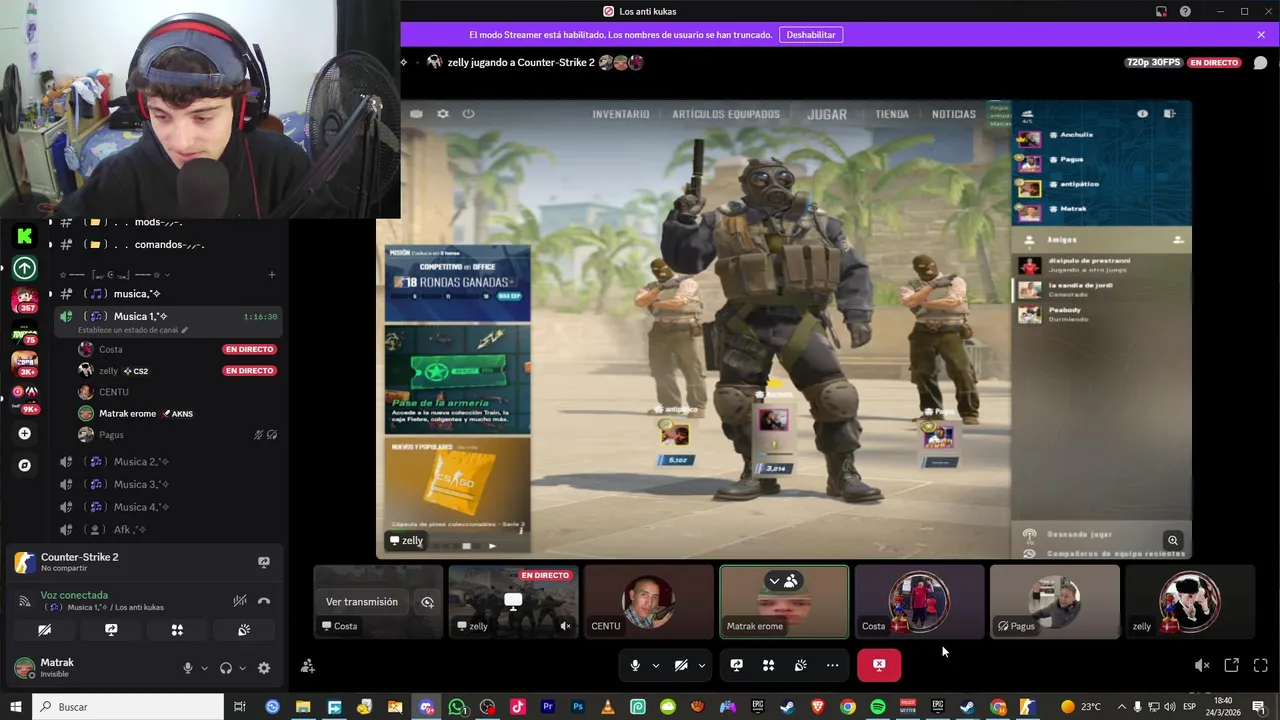
Task: Expand camera options in call bar
Action: click(702, 665)
